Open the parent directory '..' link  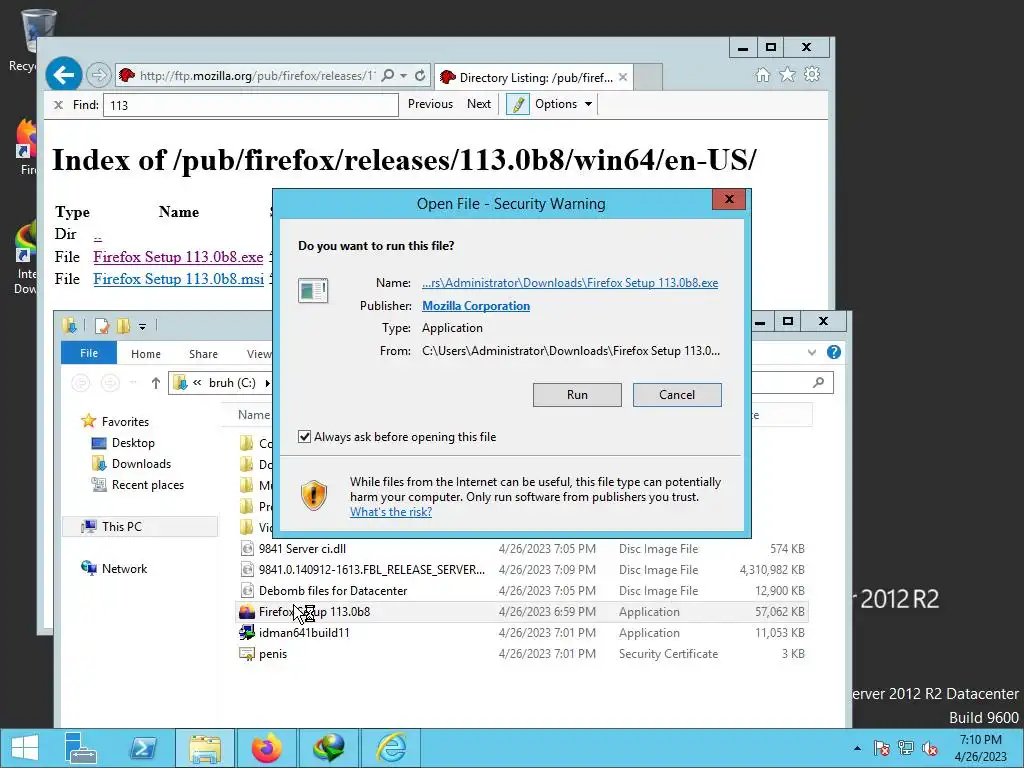[x=97, y=235]
